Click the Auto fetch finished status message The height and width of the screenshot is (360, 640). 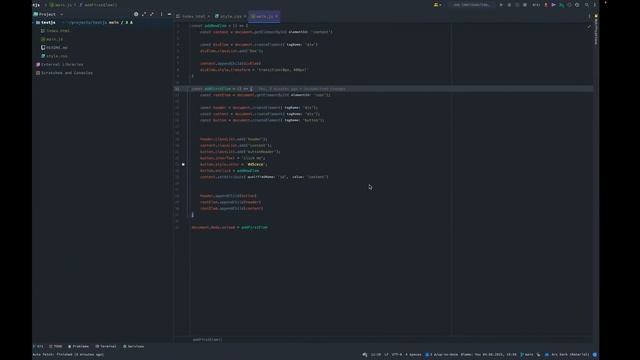pyautogui.click(x=68, y=354)
